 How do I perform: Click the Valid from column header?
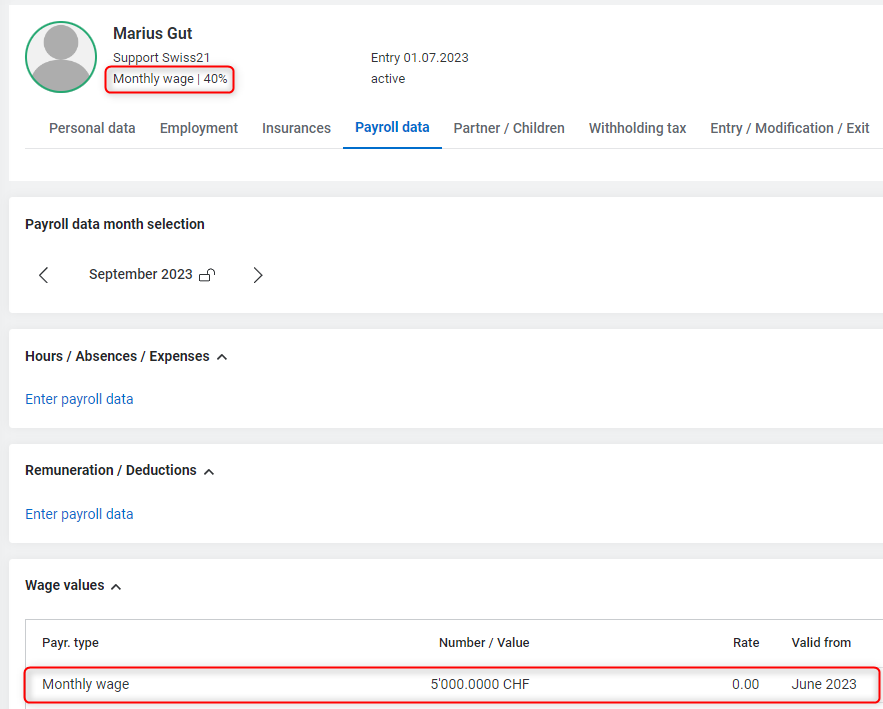coord(821,643)
